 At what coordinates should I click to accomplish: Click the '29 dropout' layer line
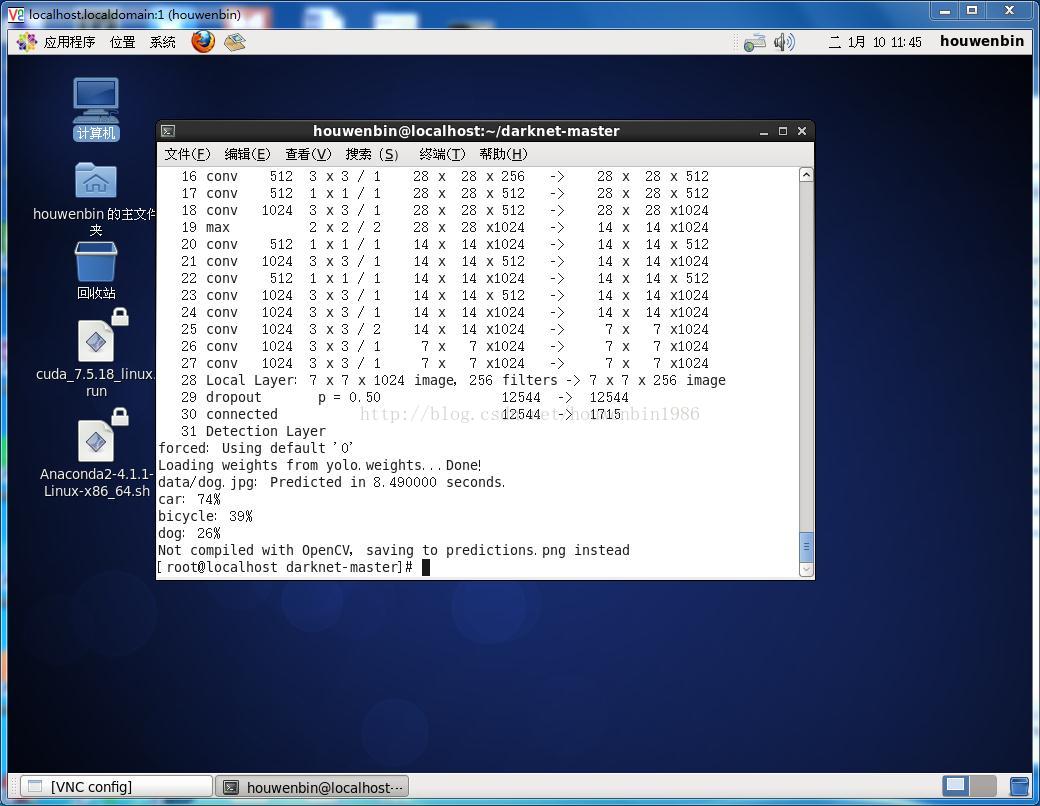click(x=405, y=397)
